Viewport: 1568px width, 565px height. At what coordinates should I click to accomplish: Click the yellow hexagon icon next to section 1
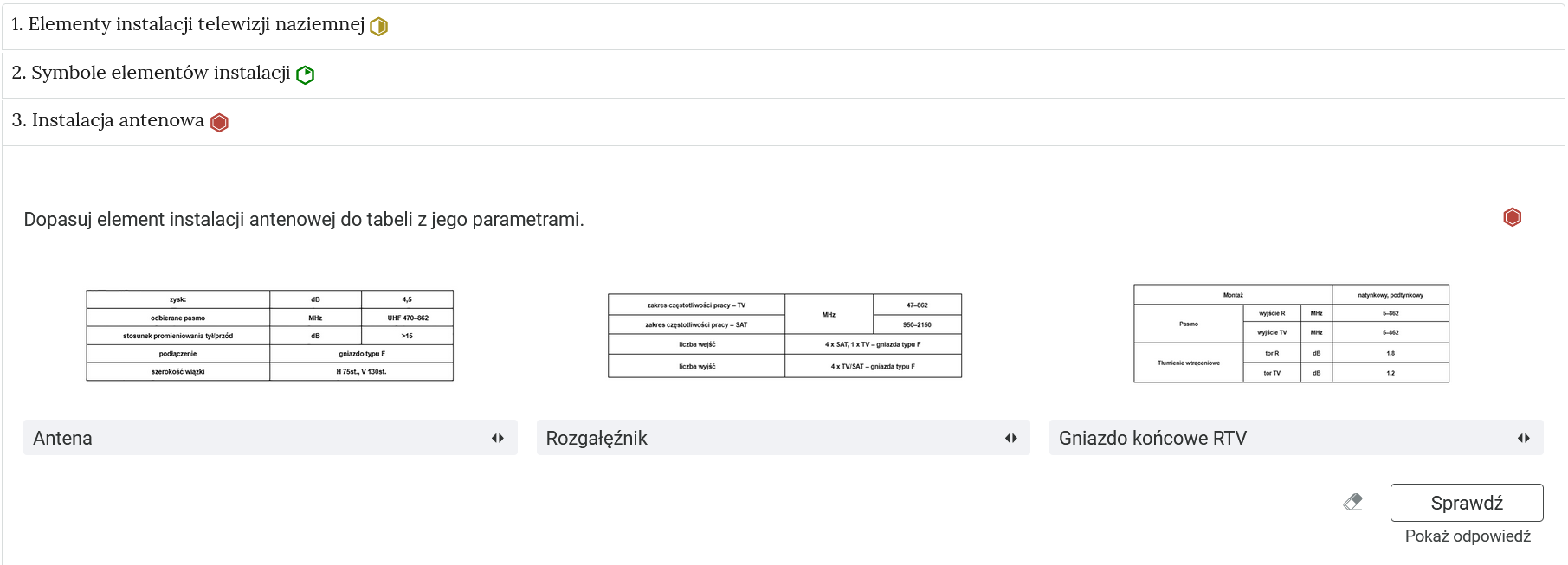point(378,25)
